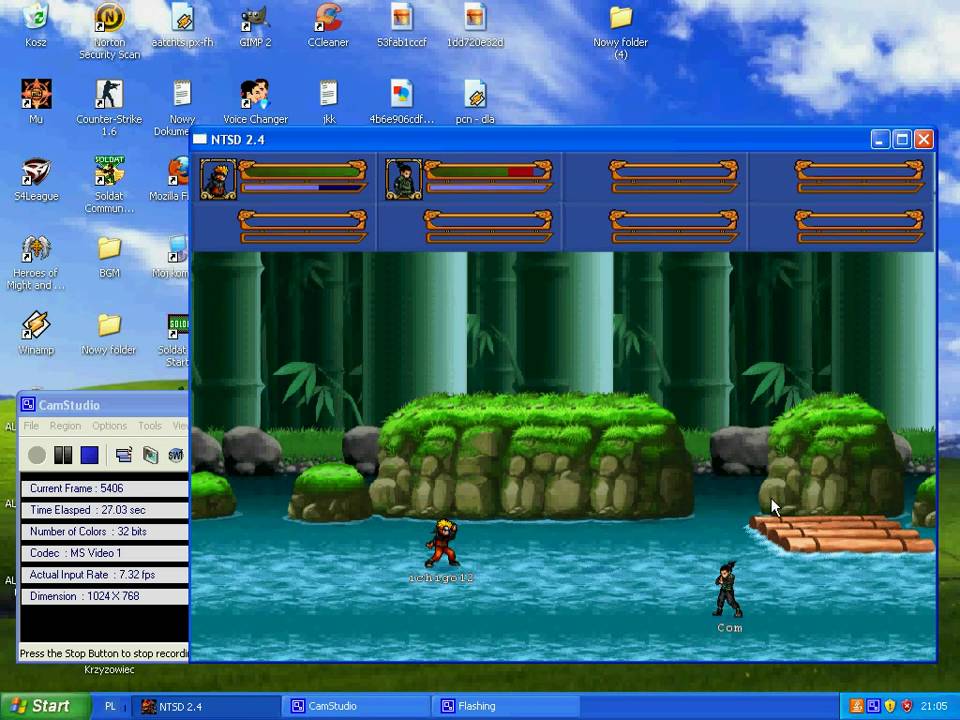Click the CamStudio screen annotations icon
This screenshot has height=720, width=960.
150,455
